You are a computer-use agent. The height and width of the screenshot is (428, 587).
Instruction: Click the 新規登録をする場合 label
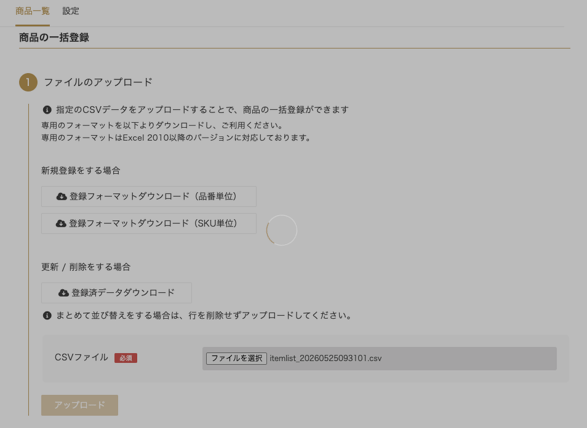pos(80,171)
